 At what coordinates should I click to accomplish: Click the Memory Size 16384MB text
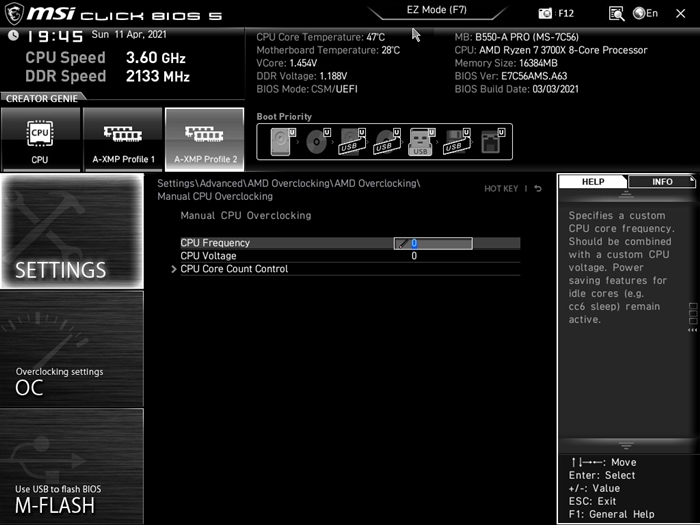pyautogui.click(x=506, y=63)
